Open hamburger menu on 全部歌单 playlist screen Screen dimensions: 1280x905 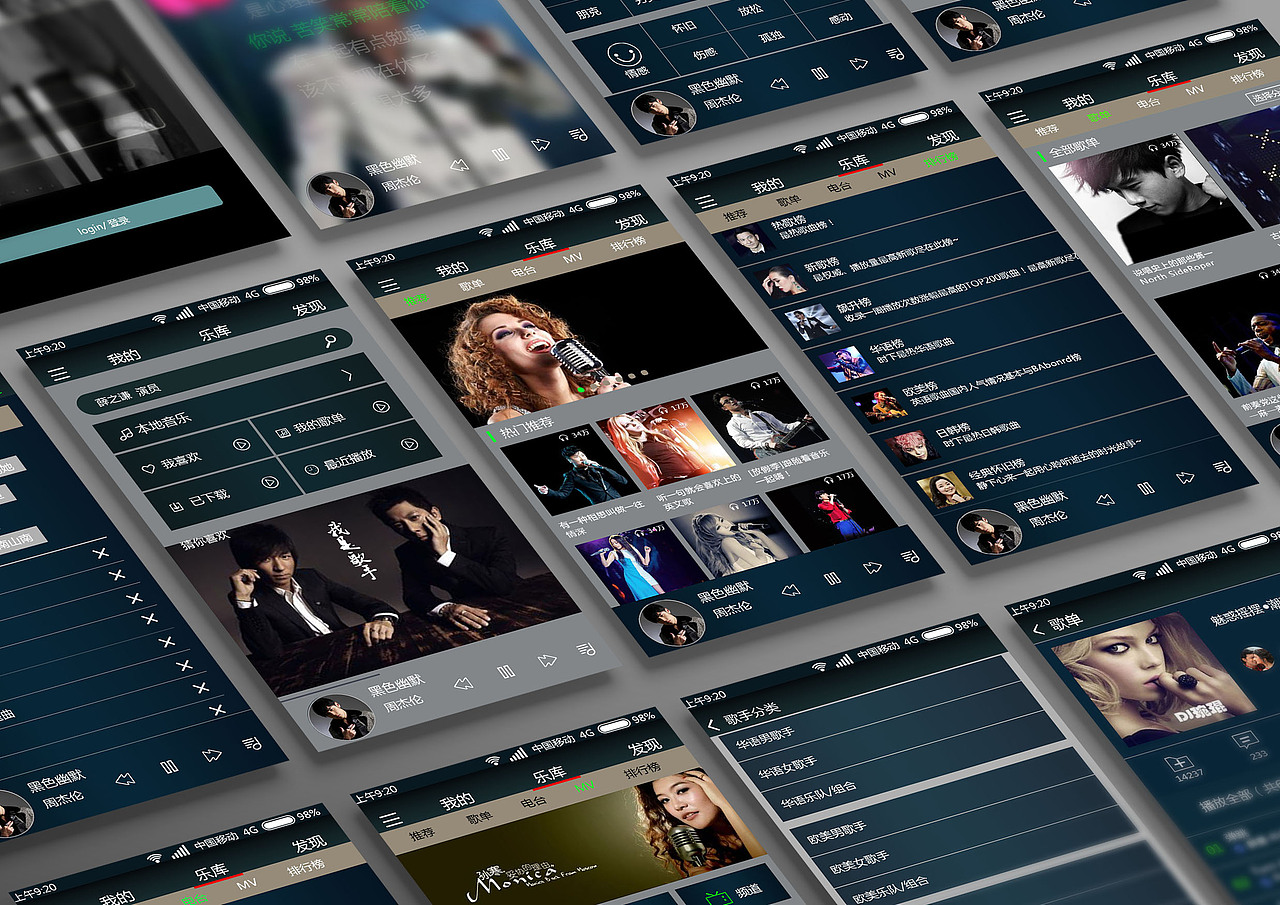tap(1018, 115)
